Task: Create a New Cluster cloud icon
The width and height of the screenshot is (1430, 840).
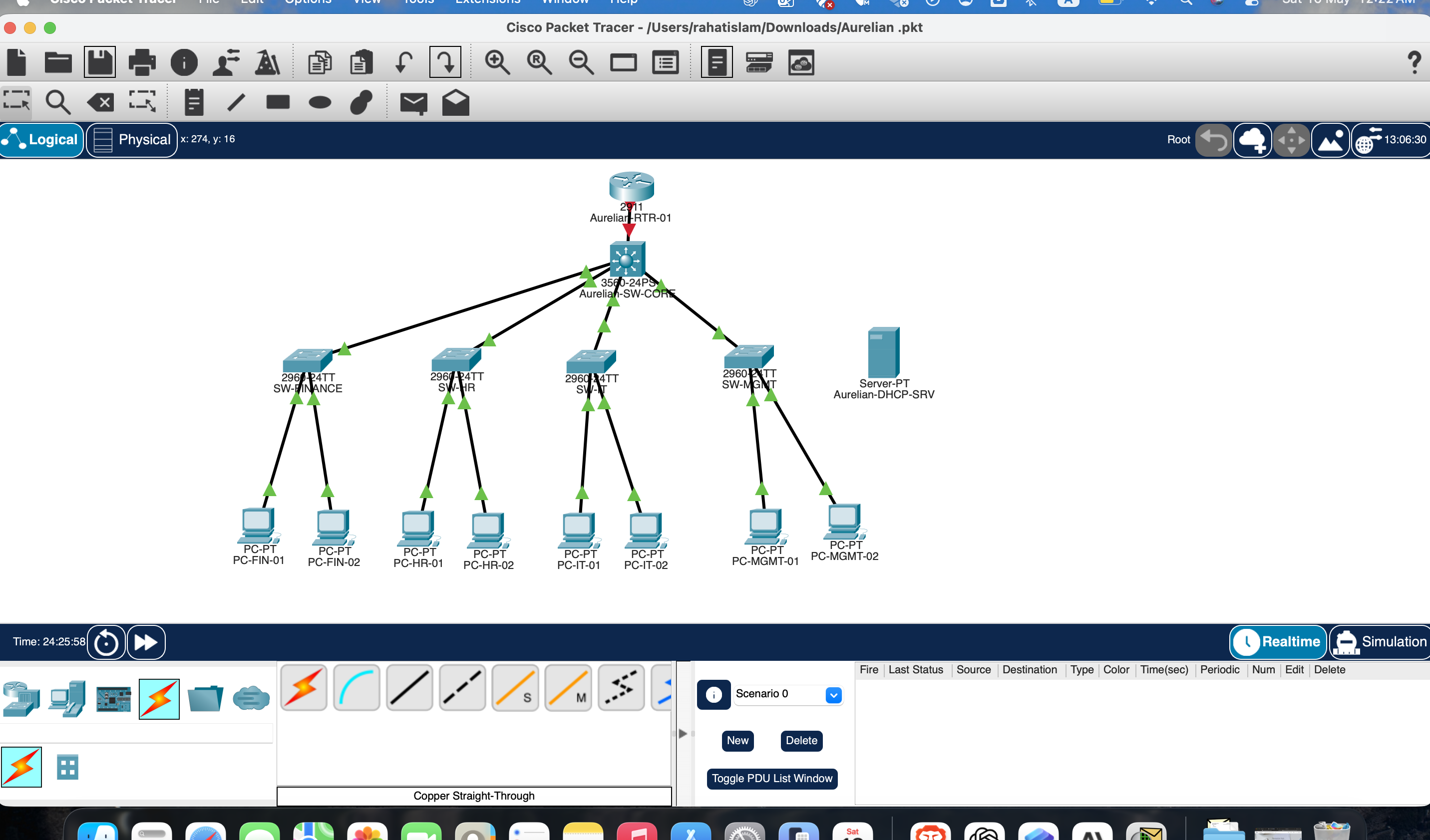Action: 1252,140
